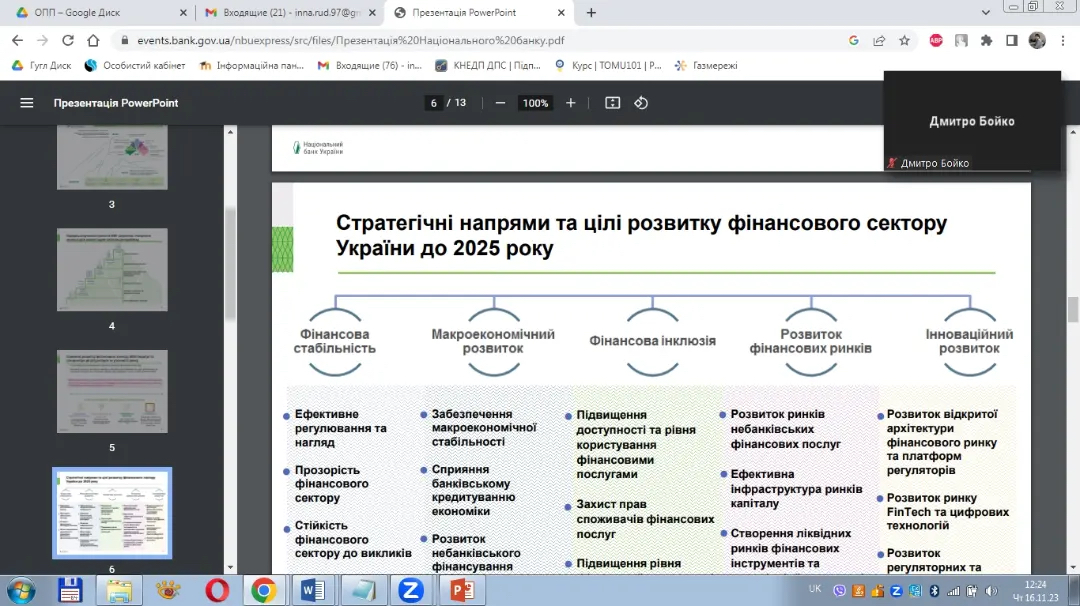Screen dimensions: 1080x606
Task: Zoom in the PDF with plus button
Action: (571, 103)
